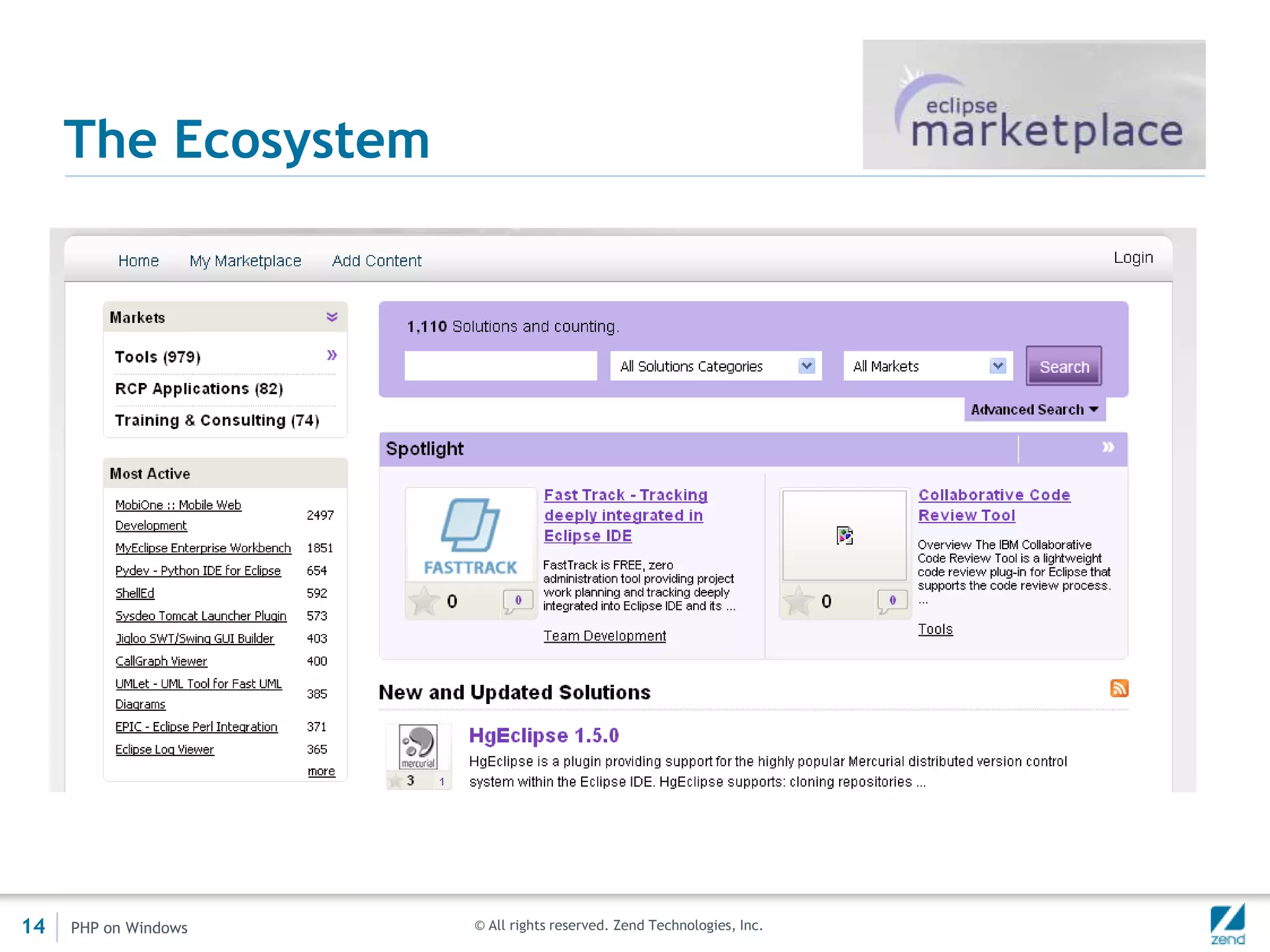
Task: Select Add Content menu item
Action: point(376,261)
